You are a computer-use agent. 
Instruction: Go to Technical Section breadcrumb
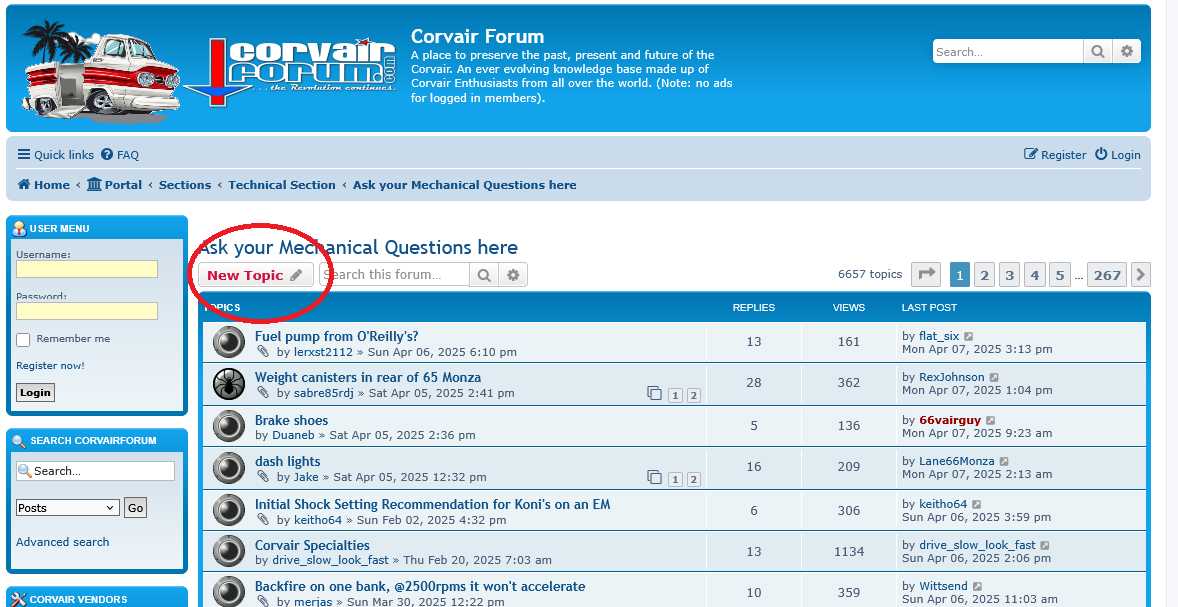coord(282,185)
